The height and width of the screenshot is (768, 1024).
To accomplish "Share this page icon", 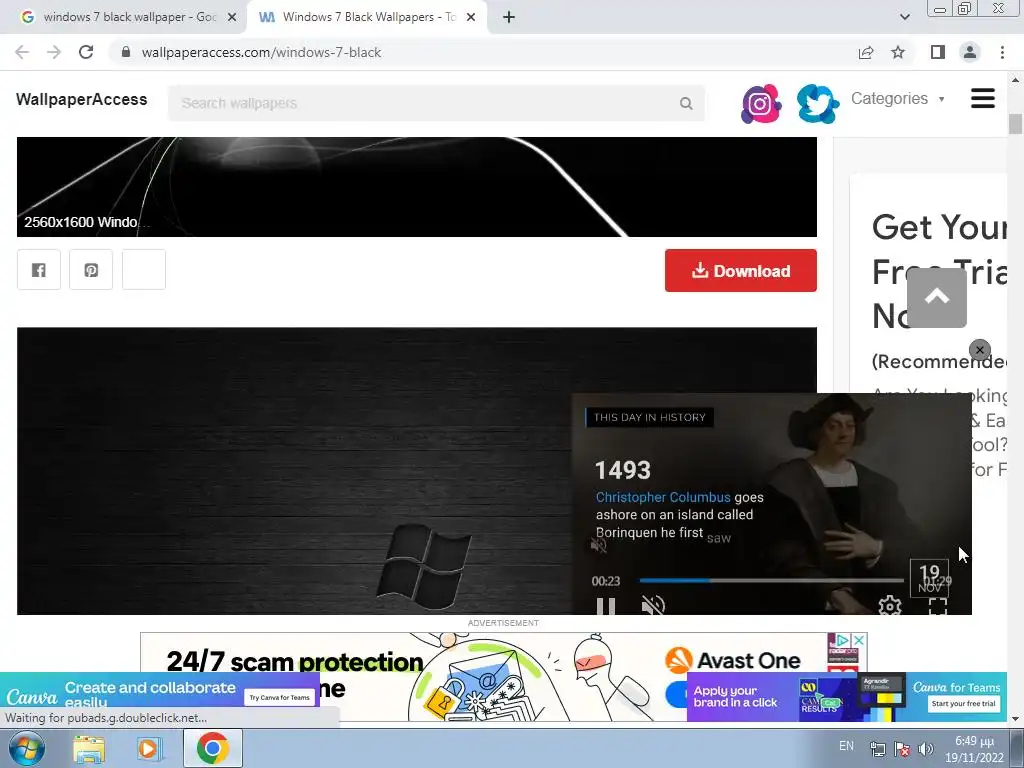I will [x=866, y=52].
